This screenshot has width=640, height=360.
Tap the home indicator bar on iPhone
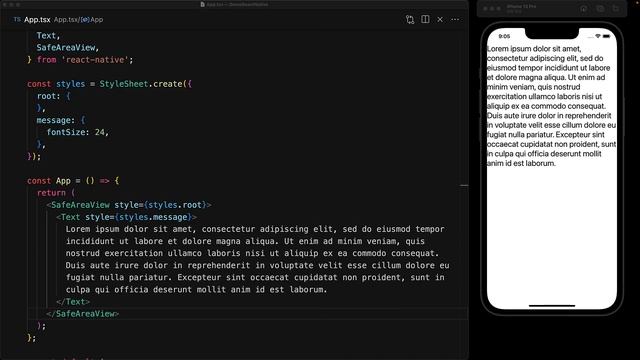point(552,305)
